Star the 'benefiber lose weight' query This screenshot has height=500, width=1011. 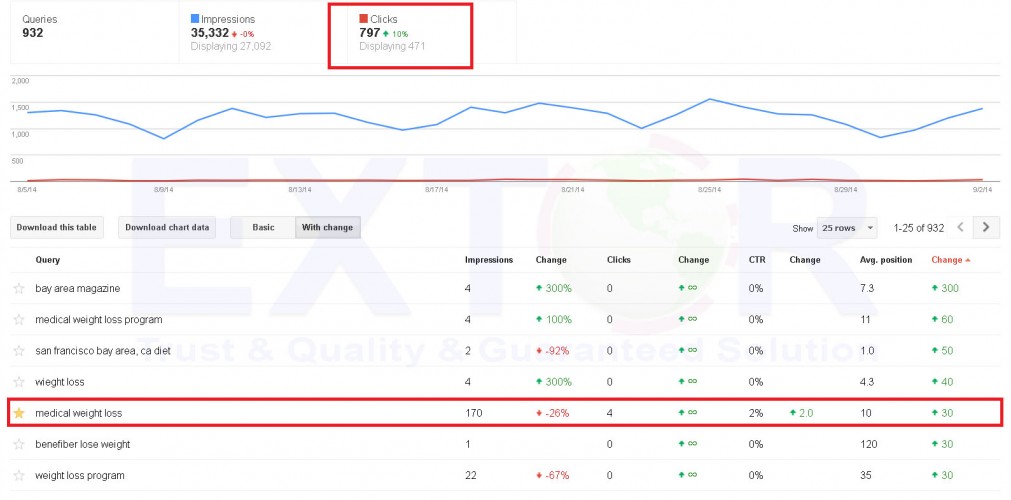[18, 444]
